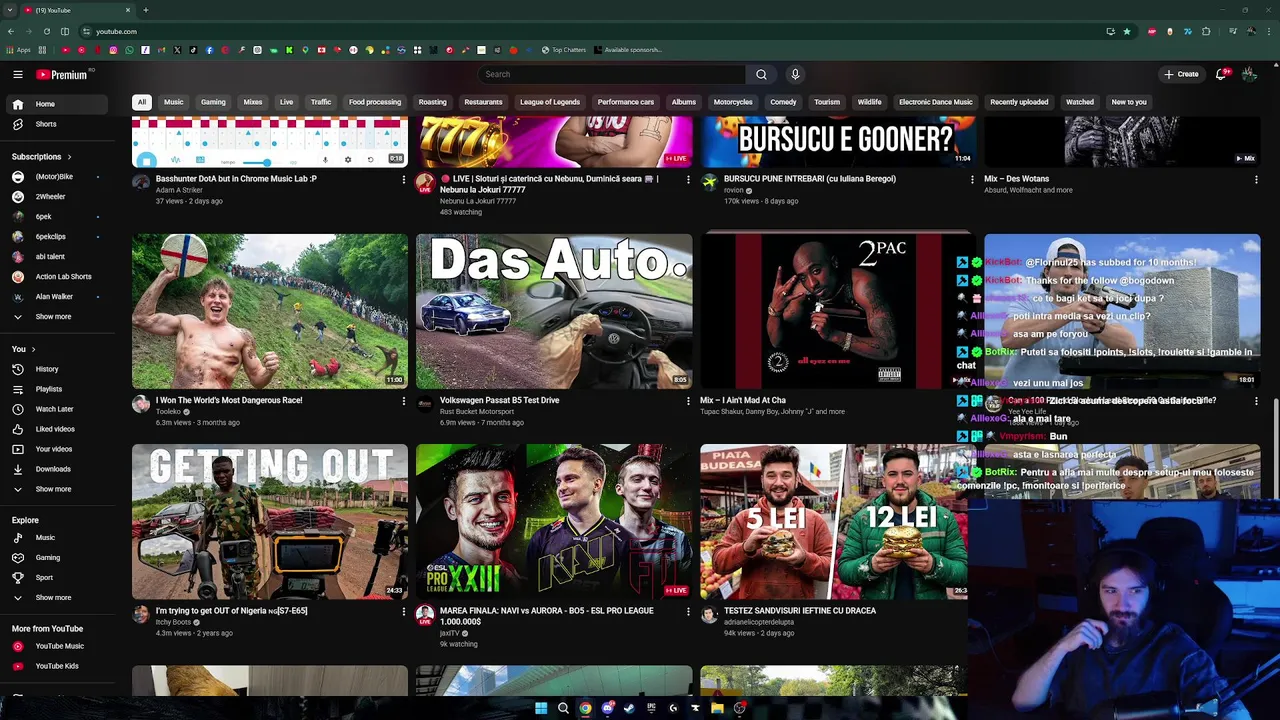The width and height of the screenshot is (1280, 720).
Task: Open Steam from the taskbar
Action: [629, 708]
